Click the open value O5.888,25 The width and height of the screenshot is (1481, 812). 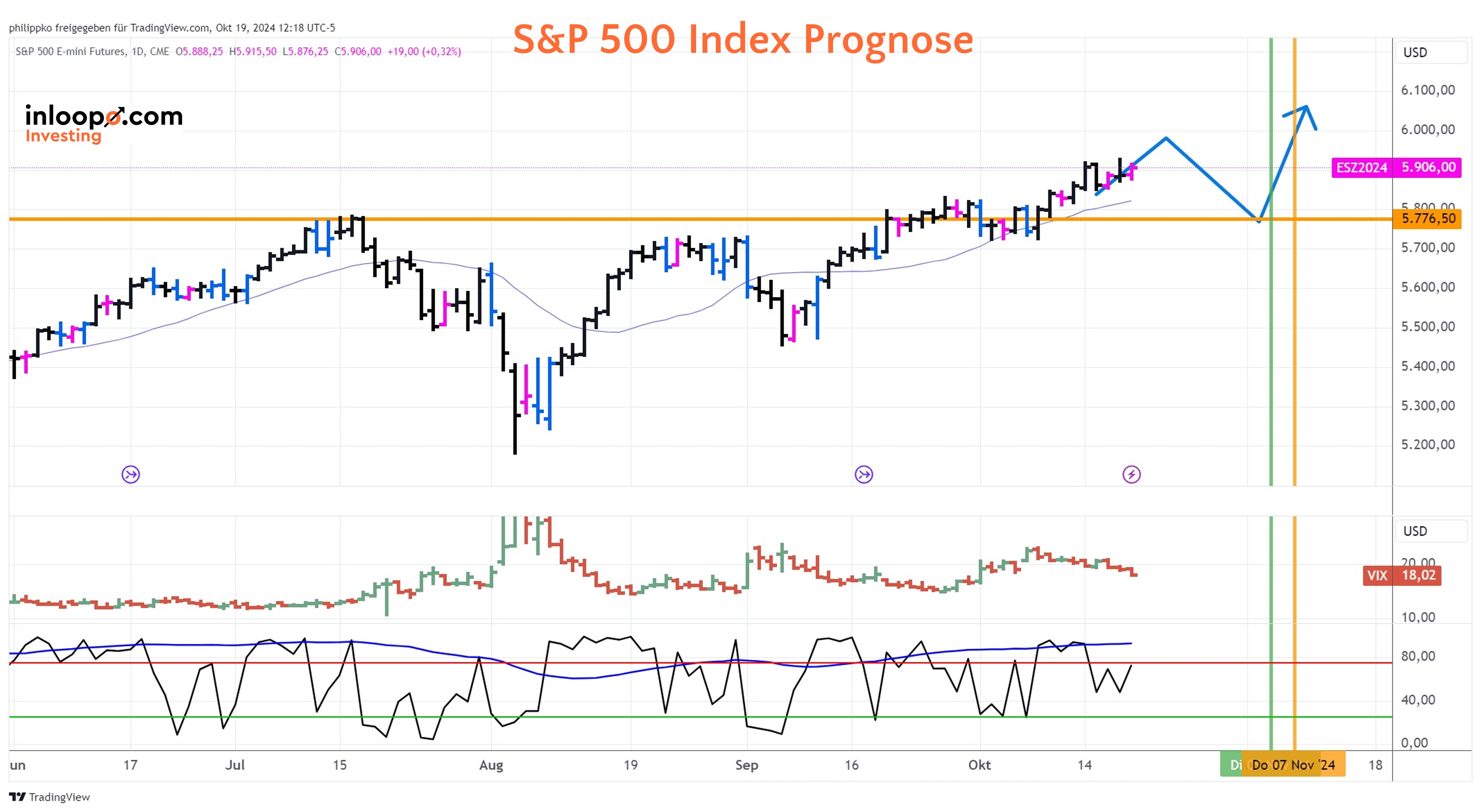[199, 52]
